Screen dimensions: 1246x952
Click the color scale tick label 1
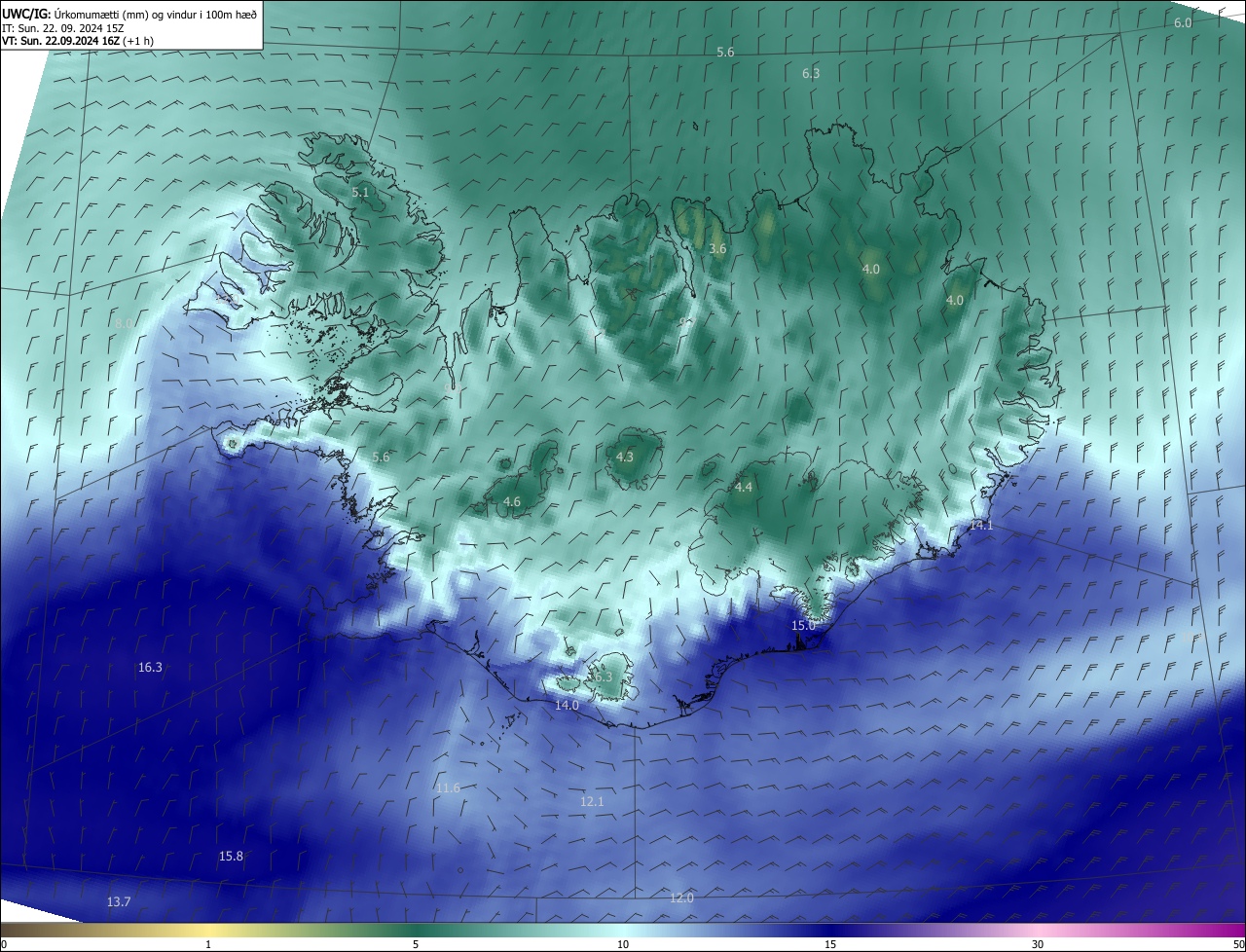pyautogui.click(x=208, y=945)
